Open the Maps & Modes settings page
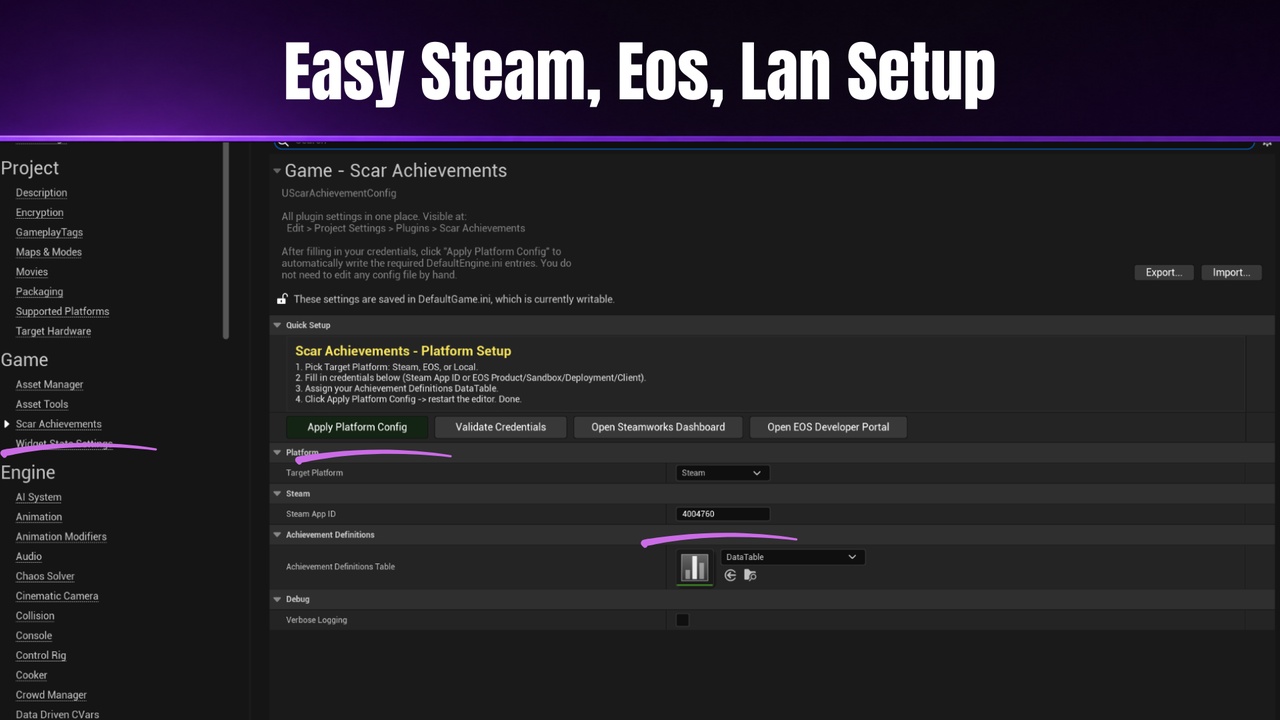 (49, 252)
